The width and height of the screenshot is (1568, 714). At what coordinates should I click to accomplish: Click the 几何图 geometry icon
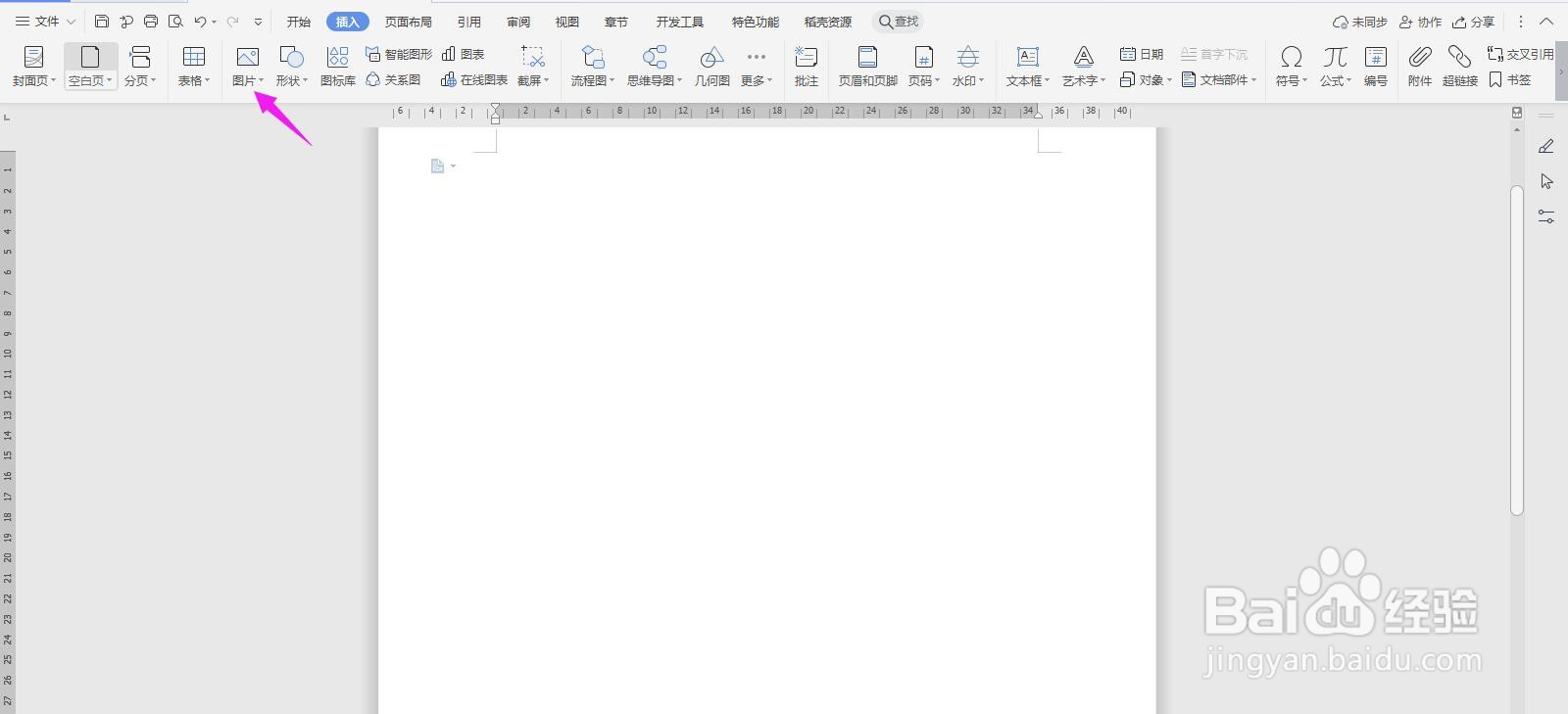(x=712, y=58)
